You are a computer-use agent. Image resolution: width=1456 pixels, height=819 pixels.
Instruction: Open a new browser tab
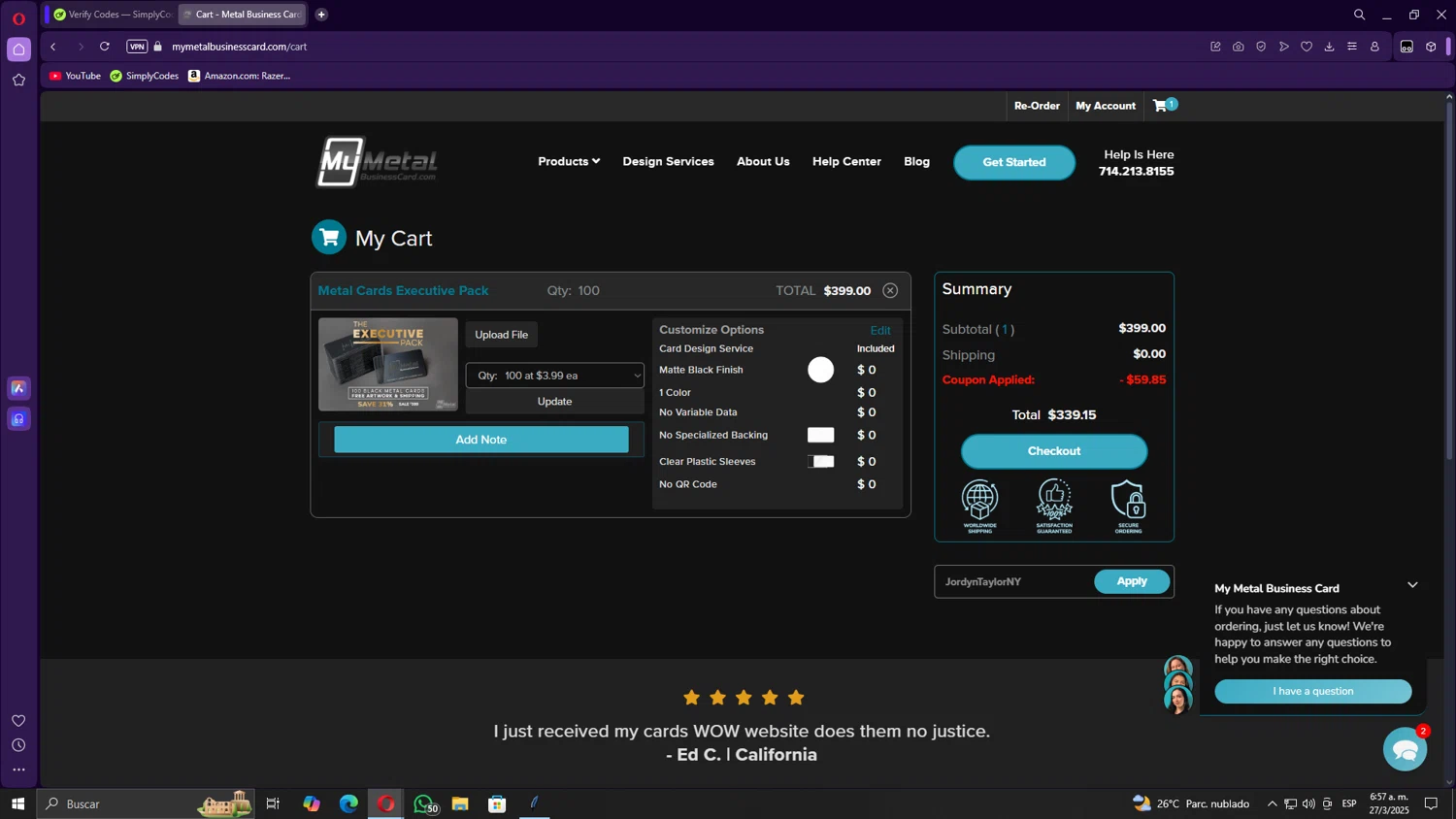point(321,15)
